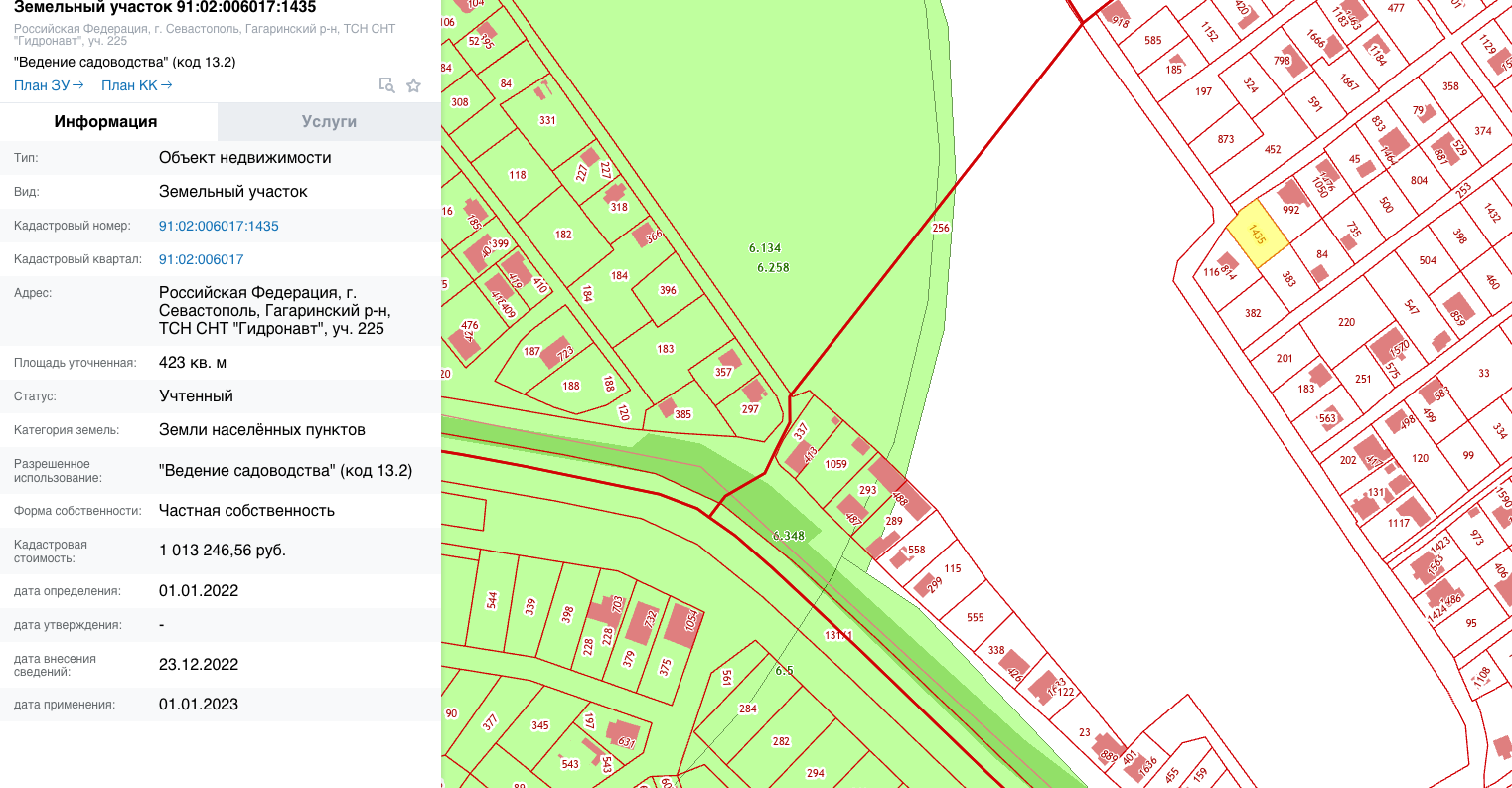Switch to the Информация tab

pyautogui.click(x=105, y=121)
